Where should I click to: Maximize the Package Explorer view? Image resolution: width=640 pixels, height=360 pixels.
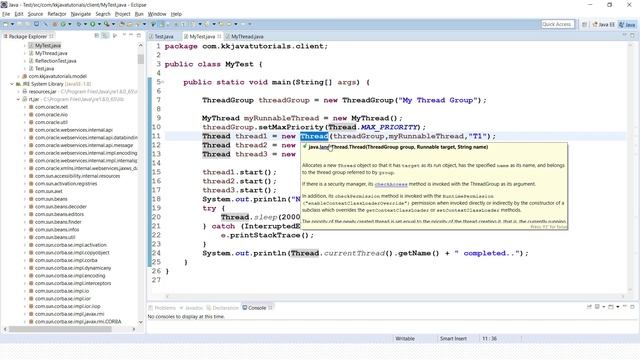[x=139, y=36]
